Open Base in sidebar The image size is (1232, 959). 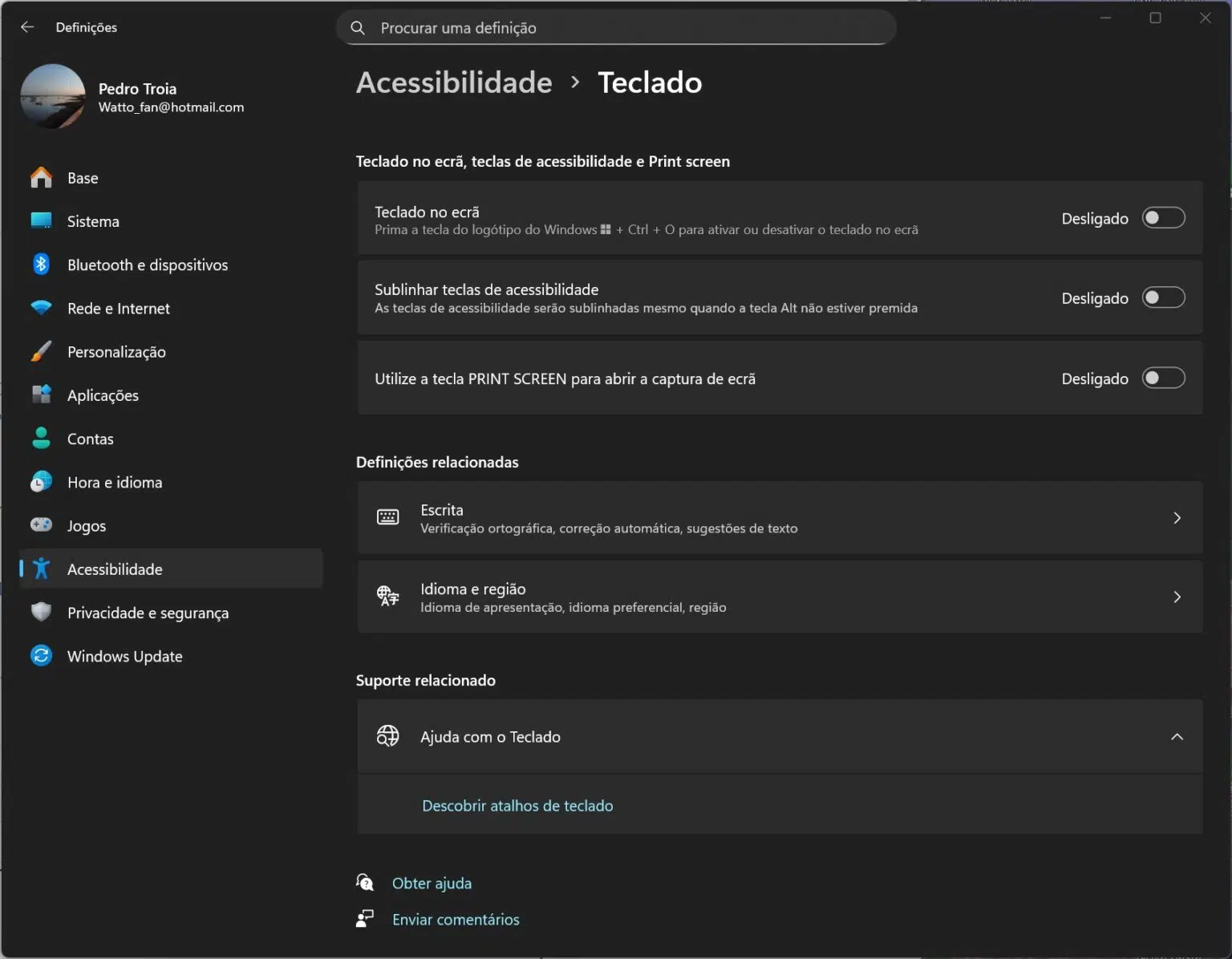pos(171,178)
